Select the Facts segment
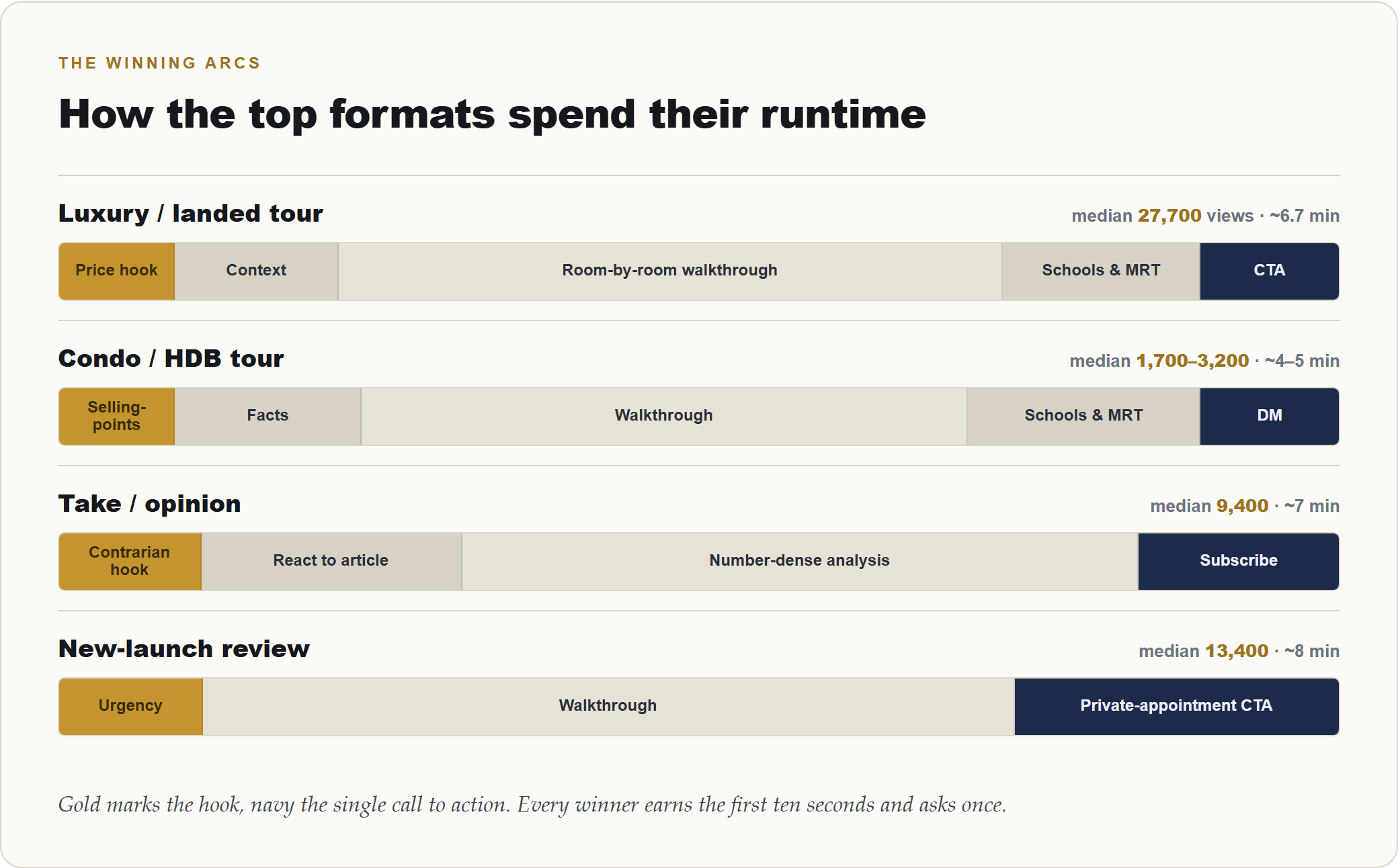 click(268, 416)
